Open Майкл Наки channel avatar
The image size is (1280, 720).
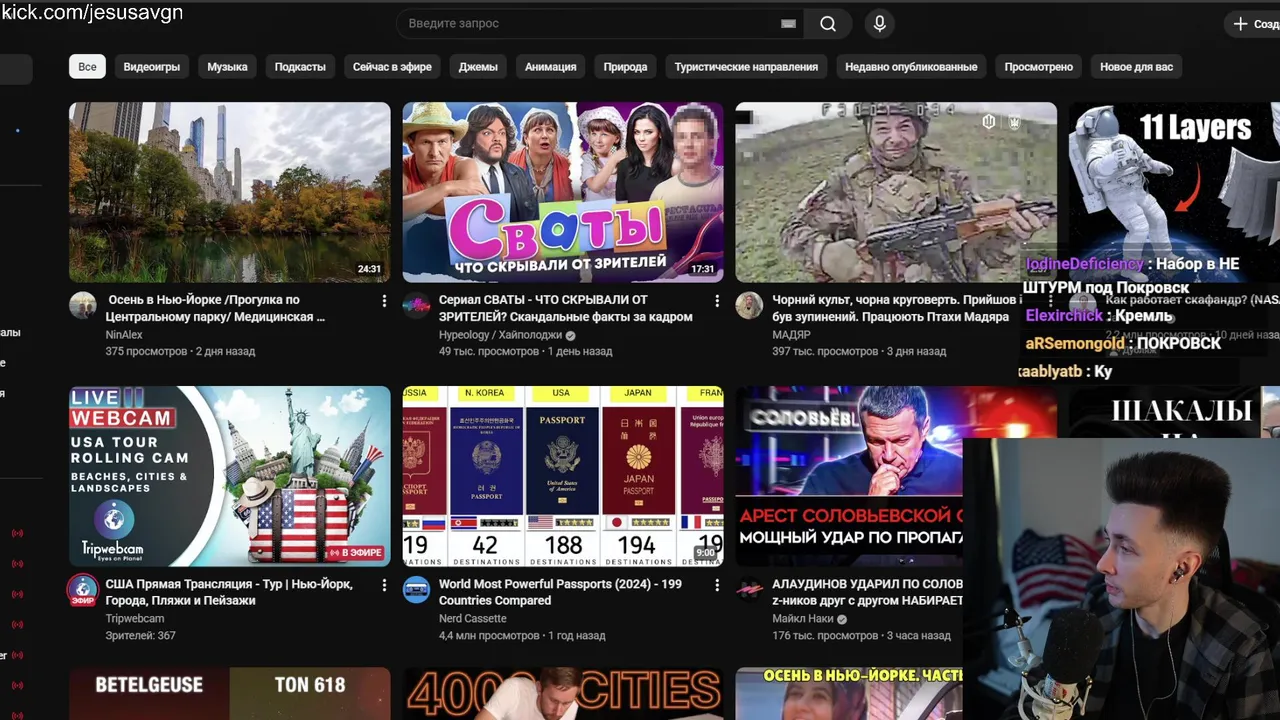point(749,590)
